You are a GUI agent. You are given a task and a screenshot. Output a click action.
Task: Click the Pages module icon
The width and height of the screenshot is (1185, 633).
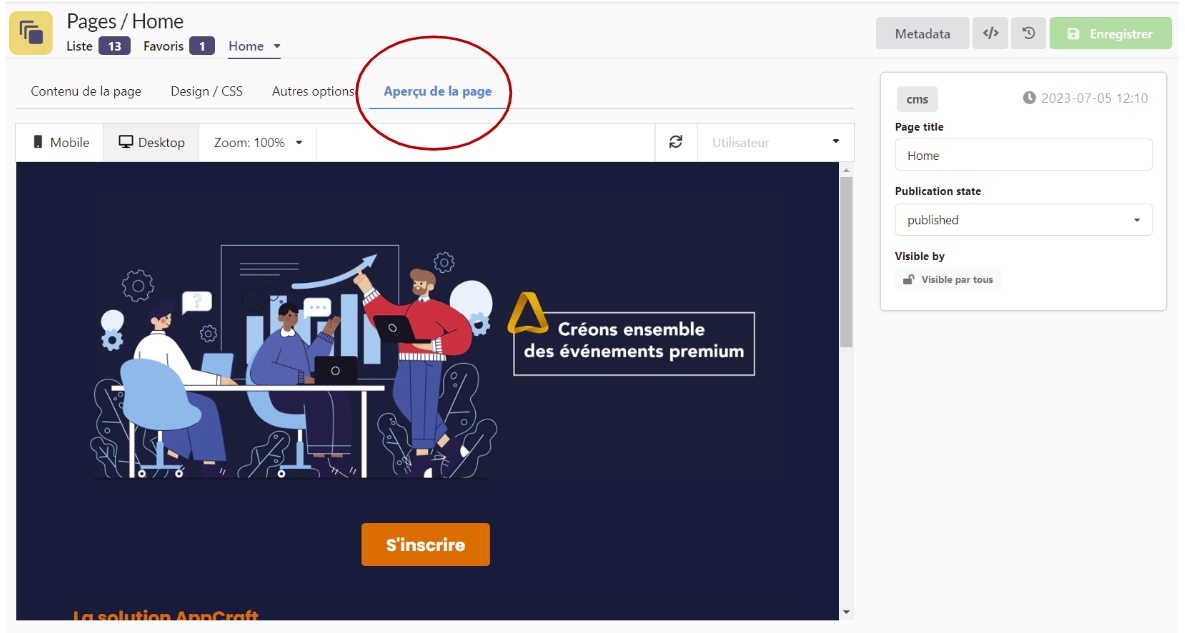click(31, 33)
